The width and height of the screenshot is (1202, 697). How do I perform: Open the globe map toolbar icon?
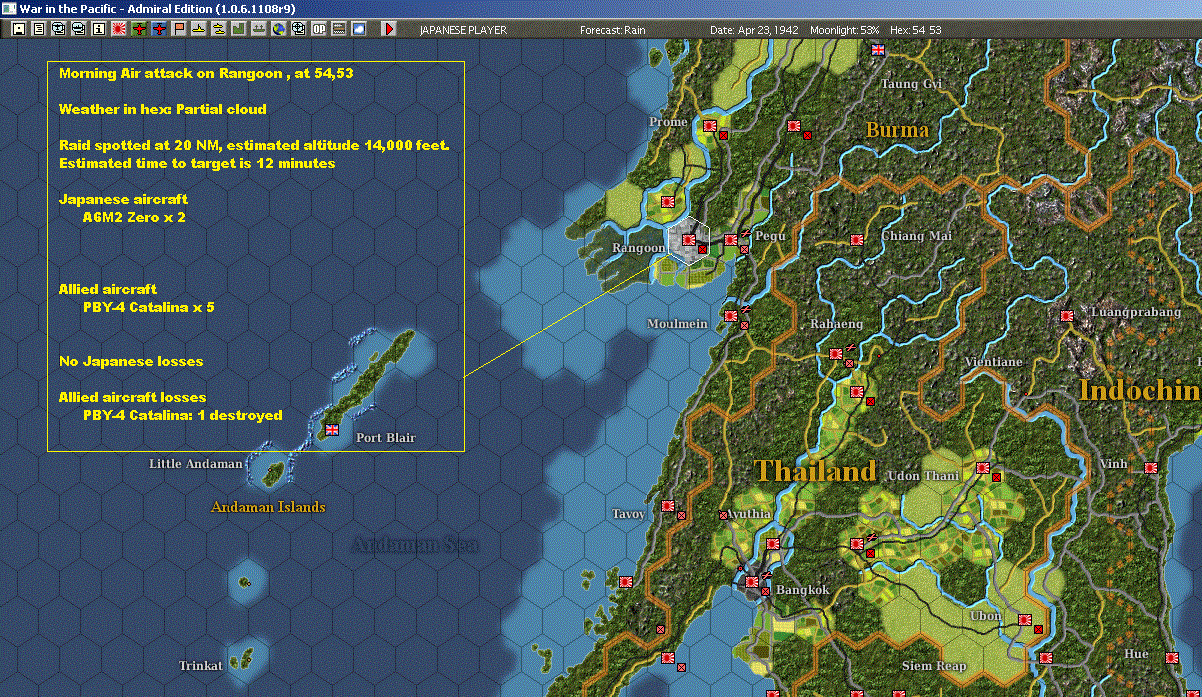pos(278,29)
